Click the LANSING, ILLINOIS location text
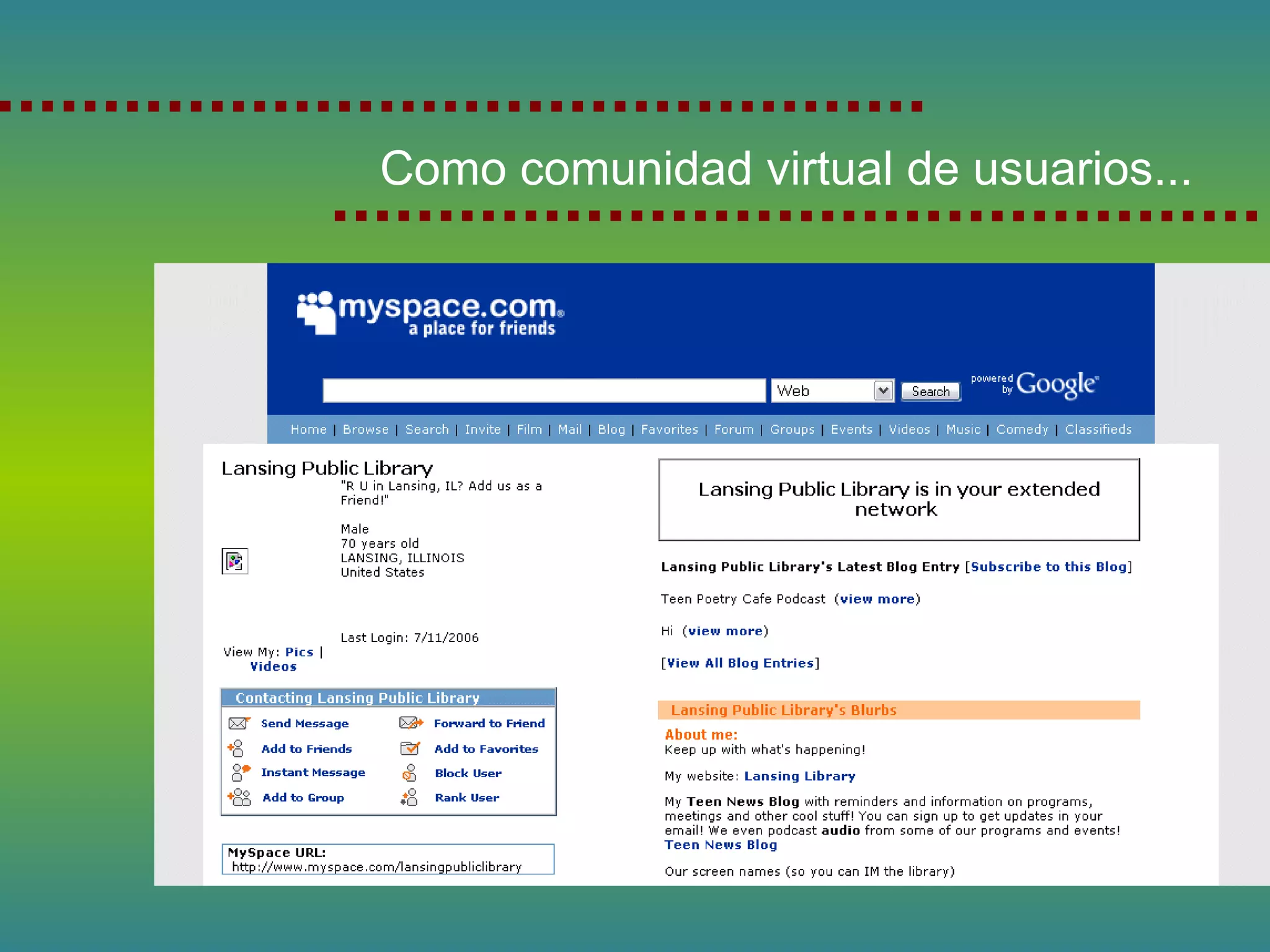Image resolution: width=1270 pixels, height=952 pixels. (402, 558)
